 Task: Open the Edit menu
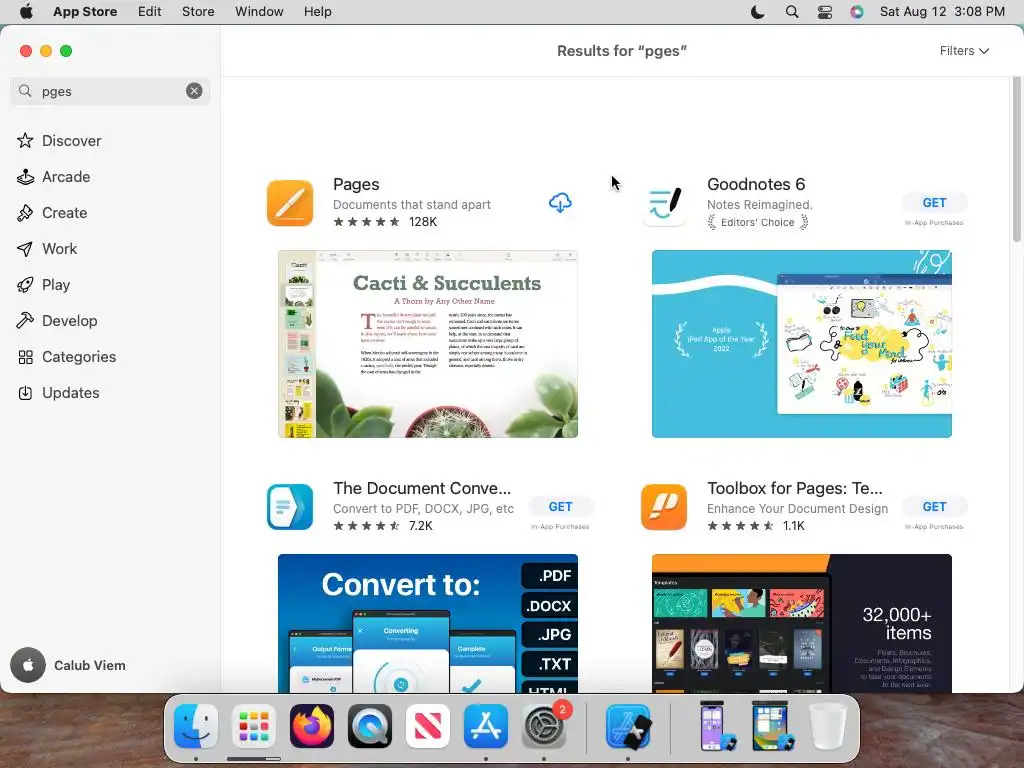150,12
